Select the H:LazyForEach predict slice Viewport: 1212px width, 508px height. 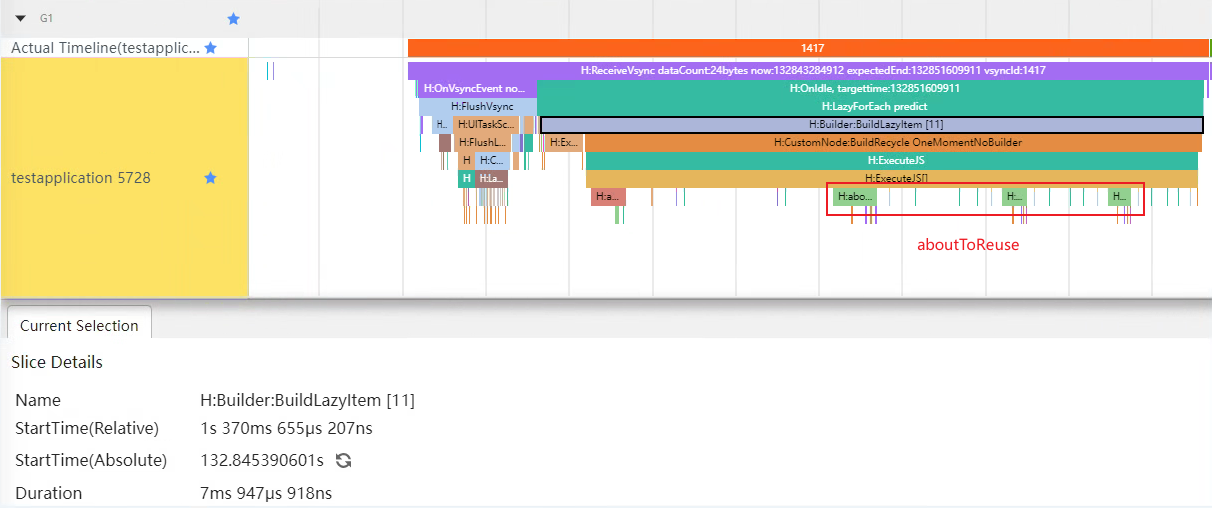[x=870, y=106]
